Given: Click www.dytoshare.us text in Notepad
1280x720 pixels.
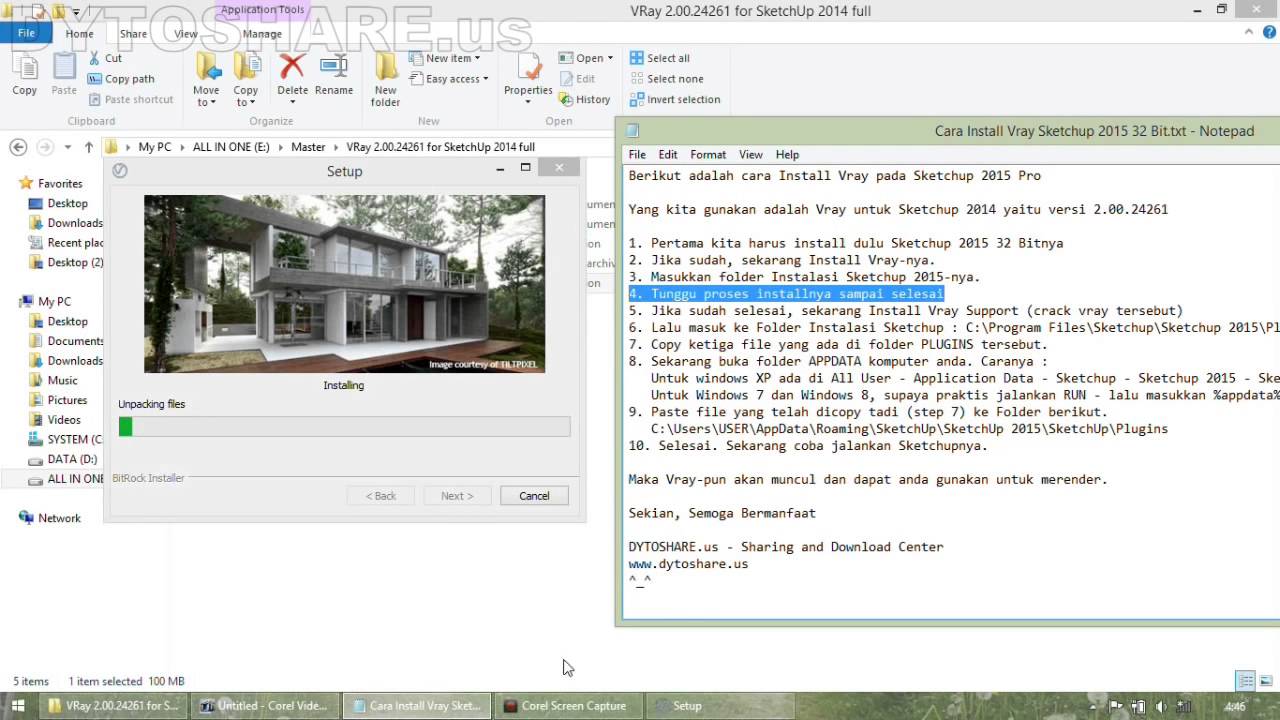Looking at the screenshot, I should [x=688, y=564].
